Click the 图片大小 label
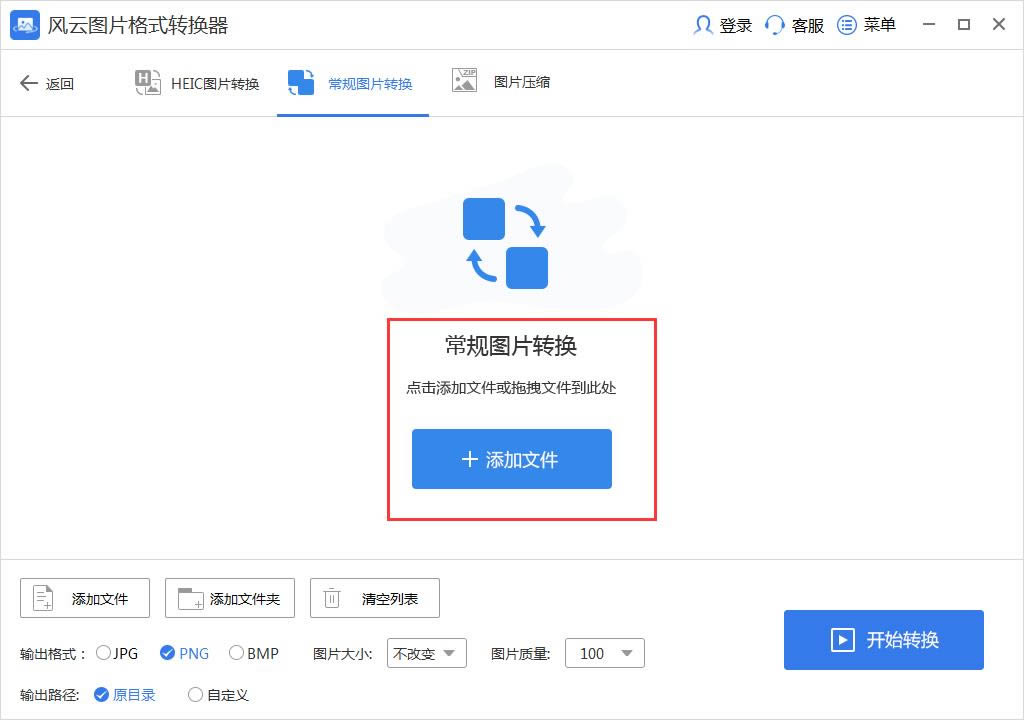 tap(343, 653)
